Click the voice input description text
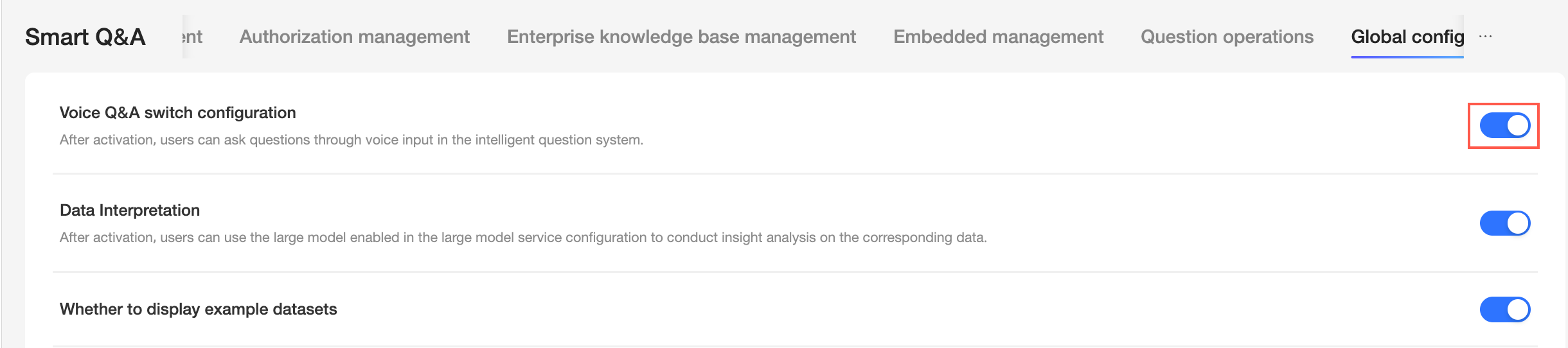The width and height of the screenshot is (1568, 348). click(x=351, y=140)
